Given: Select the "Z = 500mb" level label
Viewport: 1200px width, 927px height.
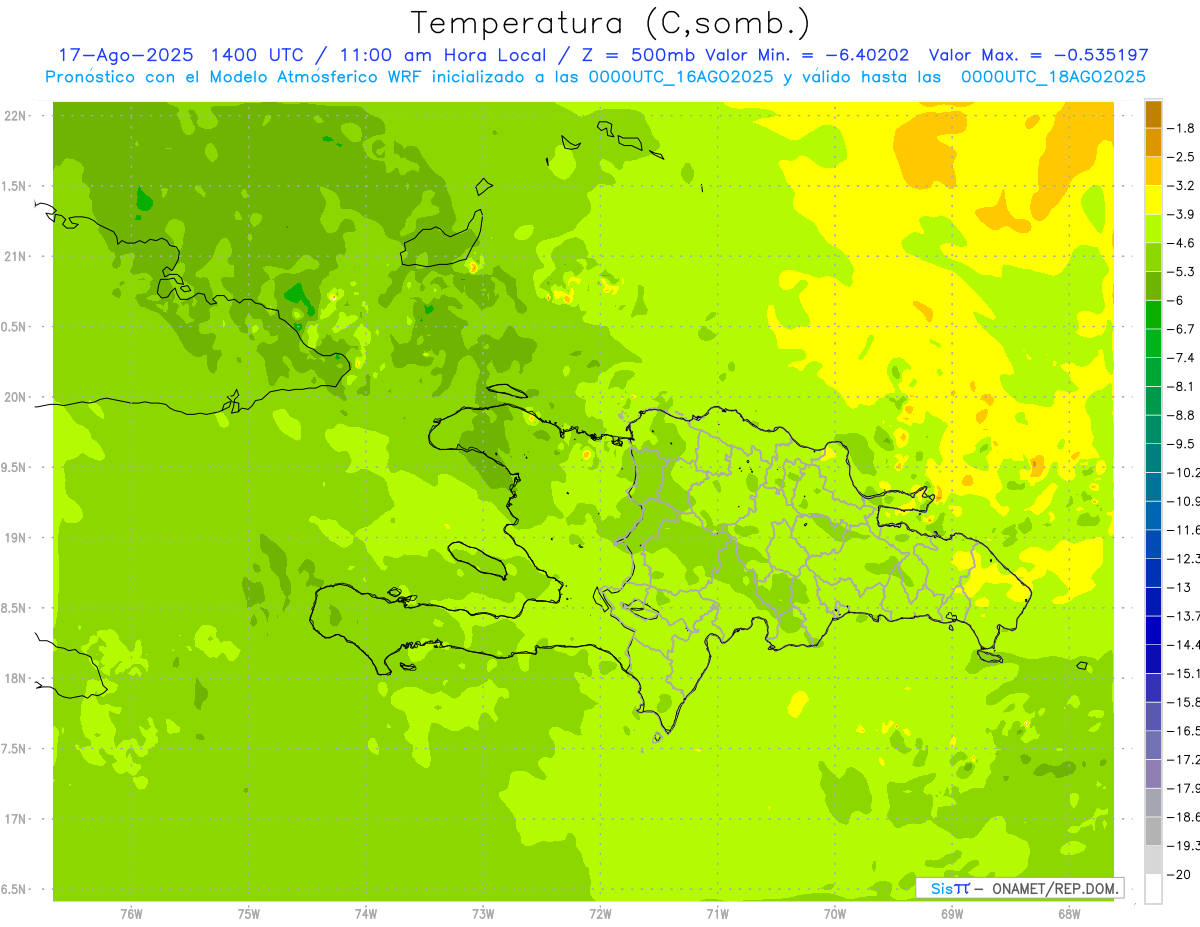Looking at the screenshot, I should click(639, 55).
